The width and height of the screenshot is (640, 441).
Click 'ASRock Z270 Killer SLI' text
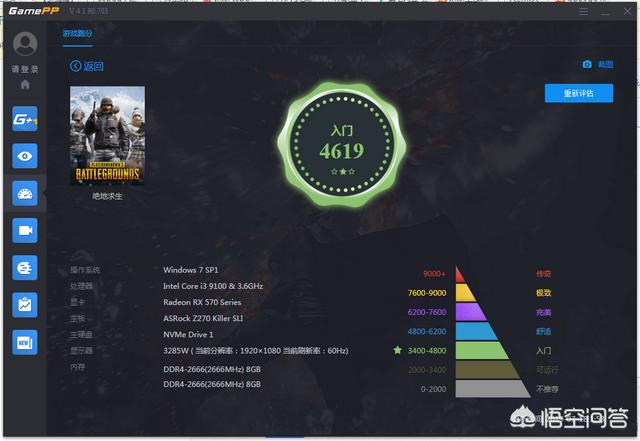point(203,318)
